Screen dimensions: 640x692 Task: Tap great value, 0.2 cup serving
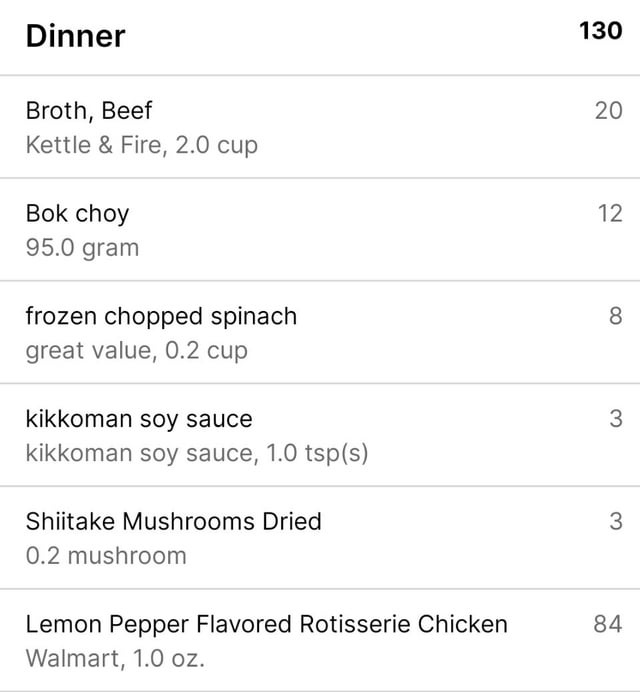(137, 351)
